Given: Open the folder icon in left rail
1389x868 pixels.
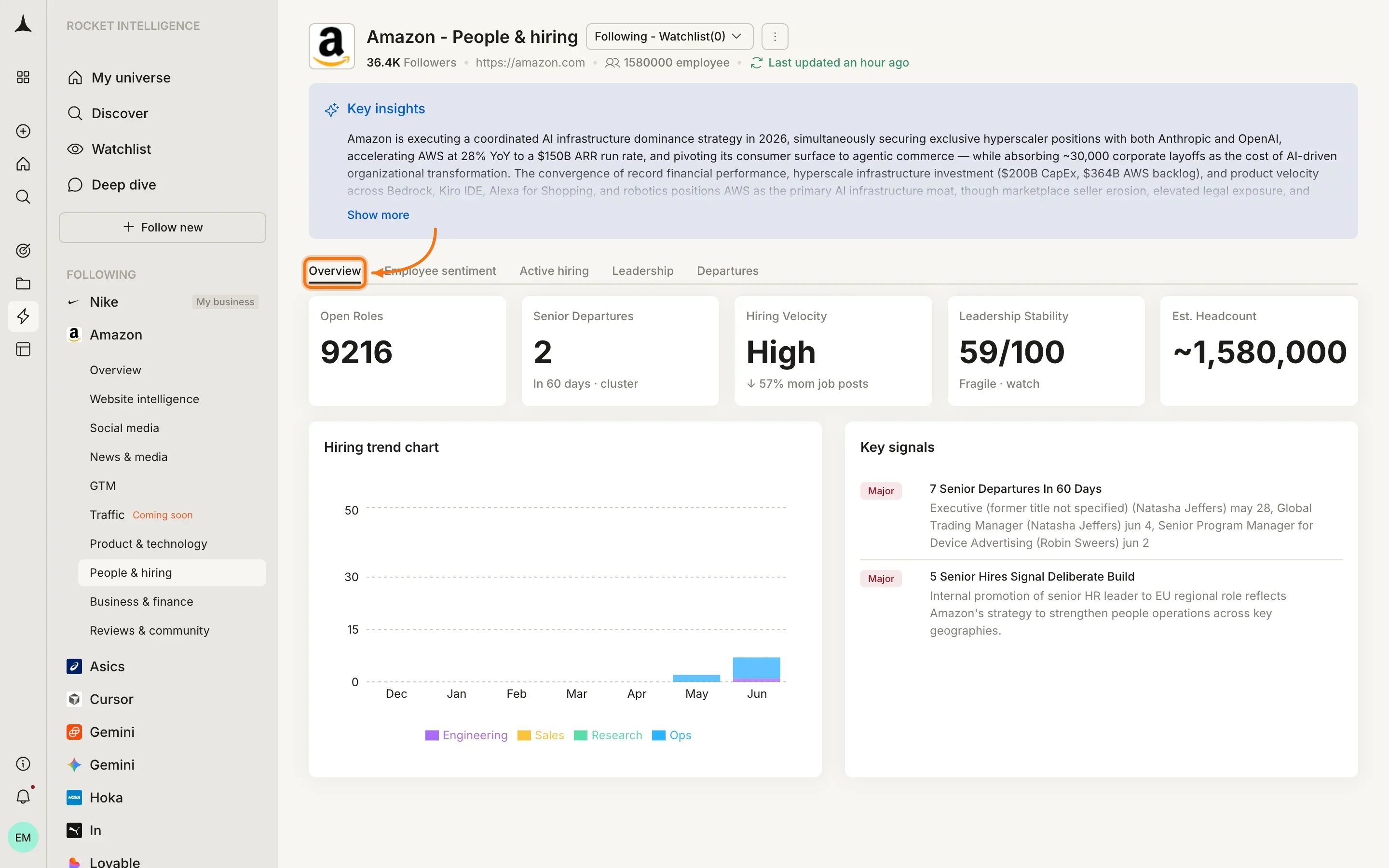Looking at the screenshot, I should click(23, 284).
